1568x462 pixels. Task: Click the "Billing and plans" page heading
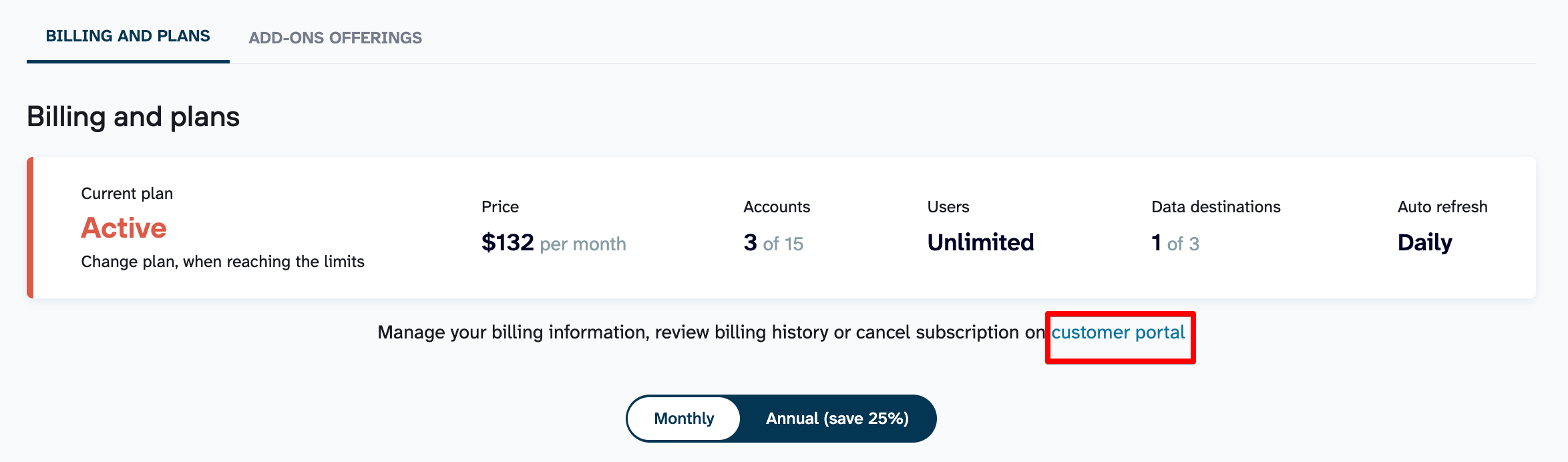[133, 117]
